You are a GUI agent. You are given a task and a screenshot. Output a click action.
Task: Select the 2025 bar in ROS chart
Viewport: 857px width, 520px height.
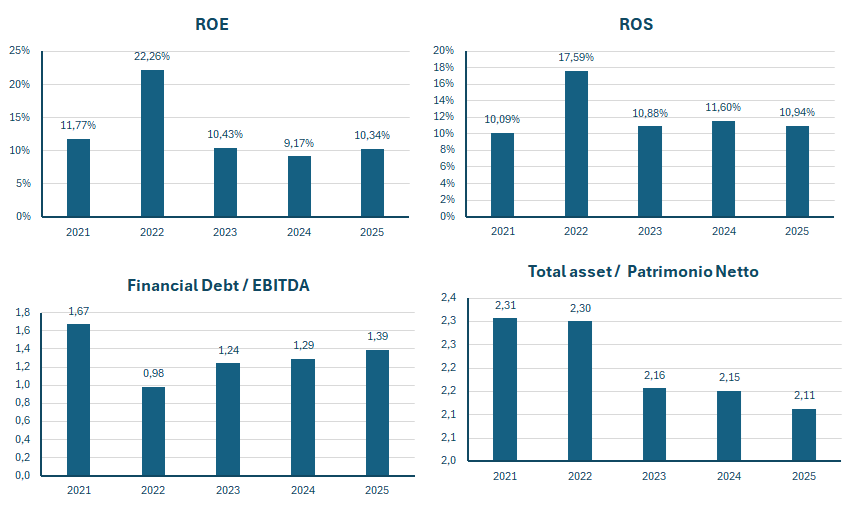pyautogui.click(x=797, y=171)
